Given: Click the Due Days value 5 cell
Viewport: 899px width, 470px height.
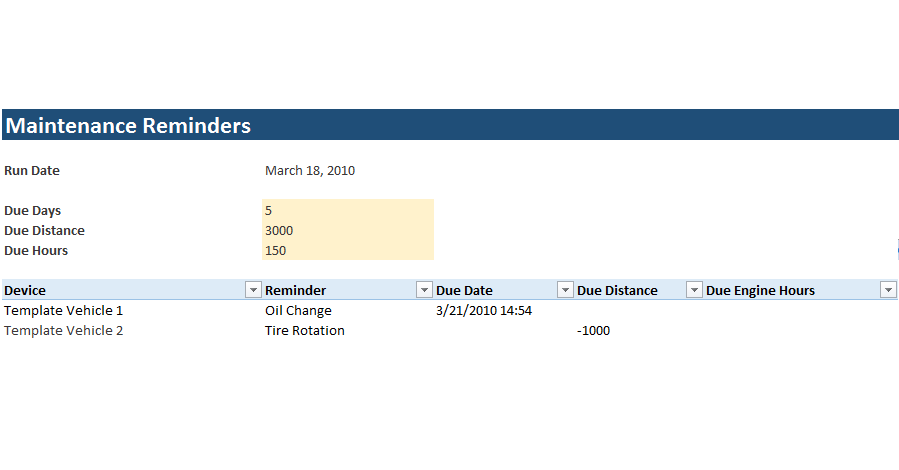Looking at the screenshot, I should tap(347, 210).
